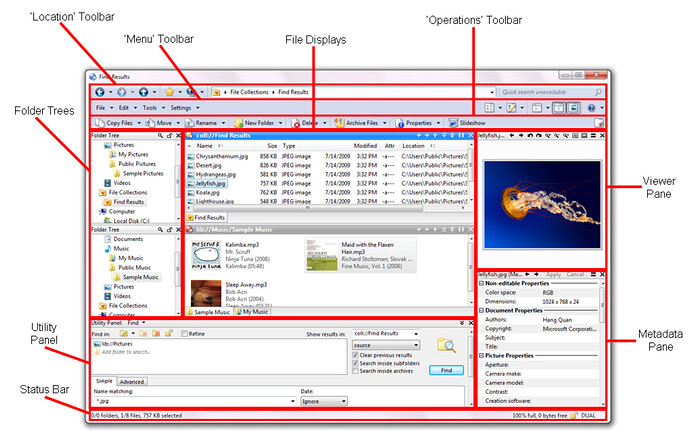Image resolution: width=690 pixels, height=431 pixels.
Task: Open Name matching dropdown arrow
Action: pyautogui.click(x=293, y=401)
